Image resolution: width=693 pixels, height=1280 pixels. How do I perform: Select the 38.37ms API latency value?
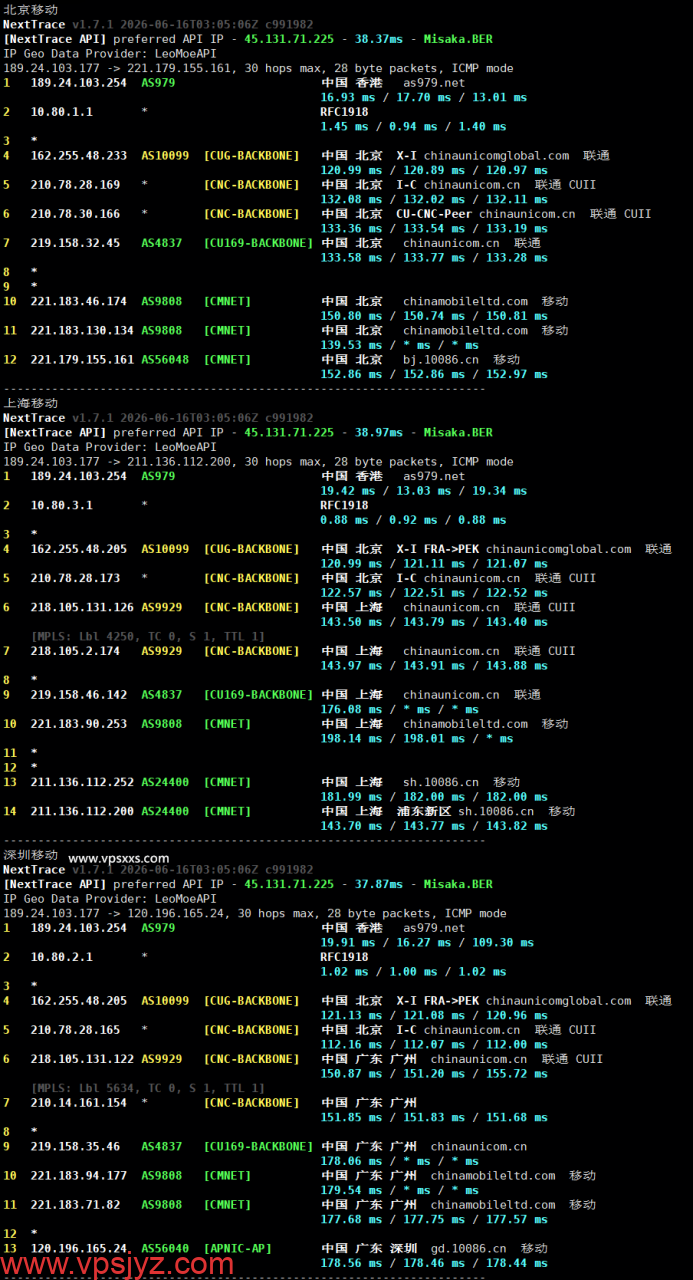tap(378, 39)
